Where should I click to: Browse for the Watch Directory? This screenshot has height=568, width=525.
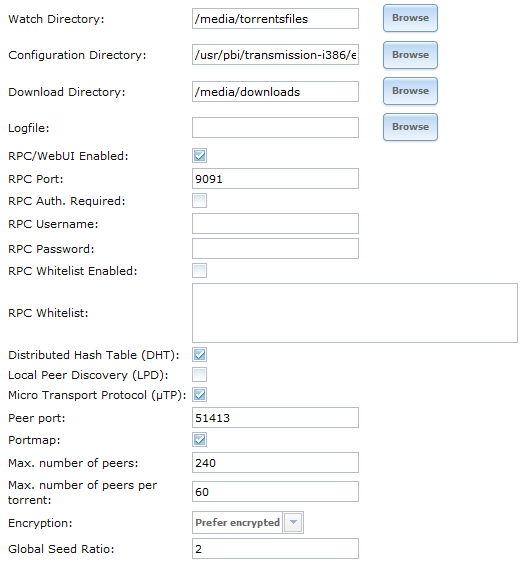[x=410, y=18]
